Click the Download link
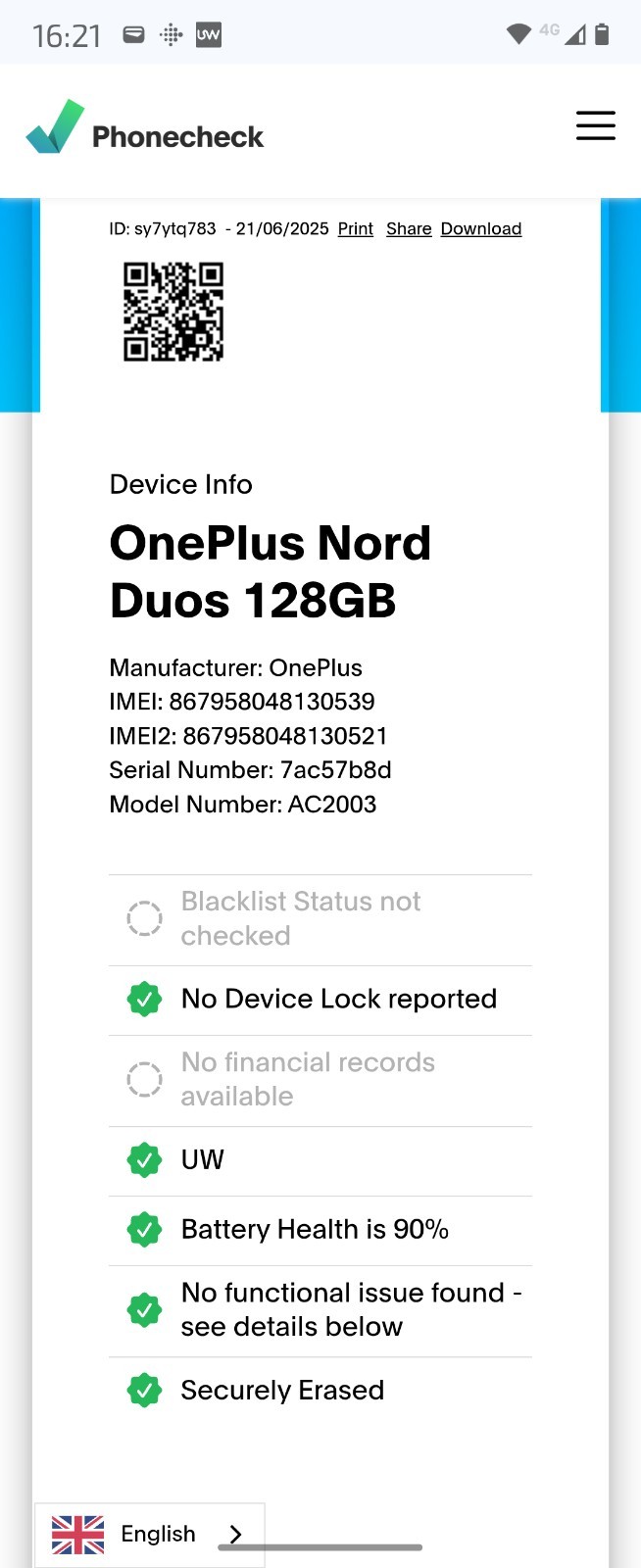 (480, 228)
